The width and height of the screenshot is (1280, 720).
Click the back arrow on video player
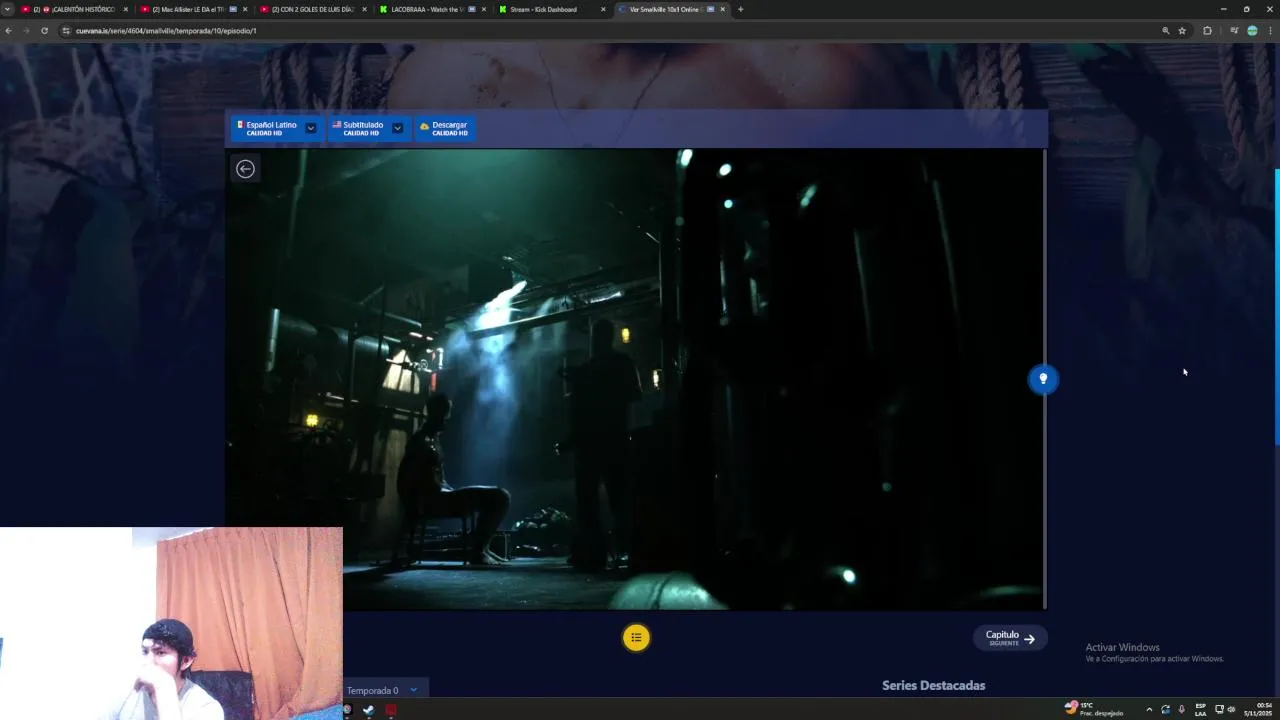click(245, 169)
